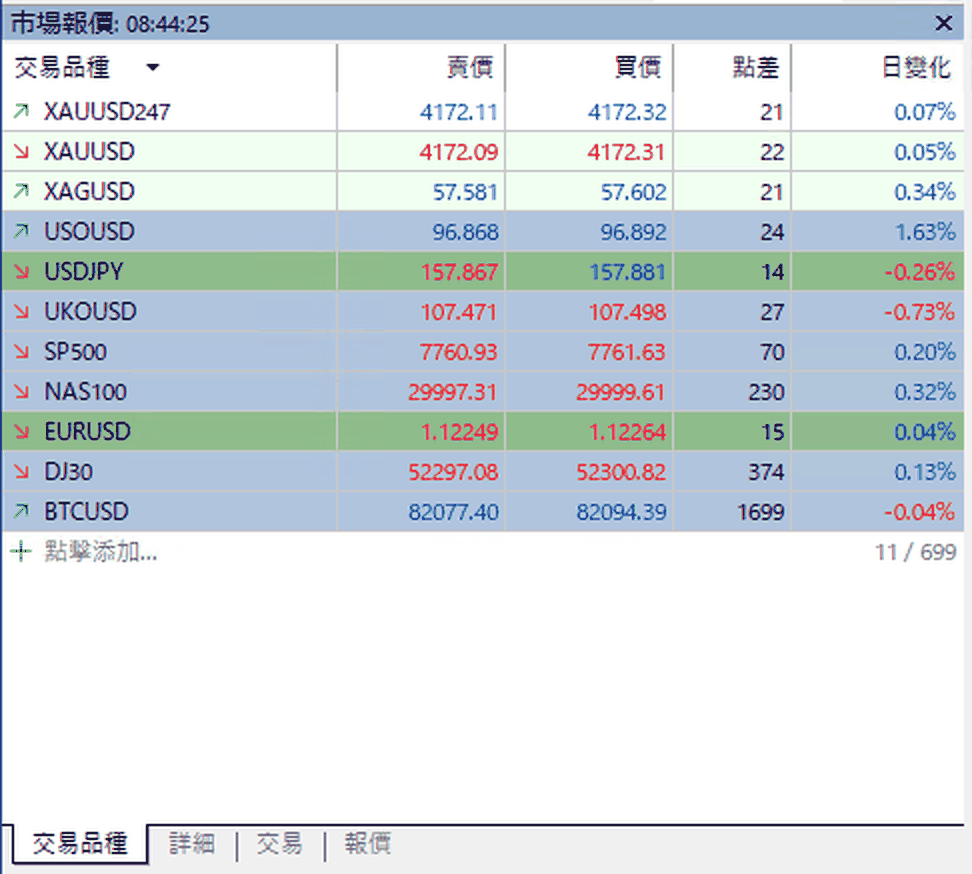The width and height of the screenshot is (972, 874).
Task: Select the DJ30 symbol name
Action: (x=68, y=472)
